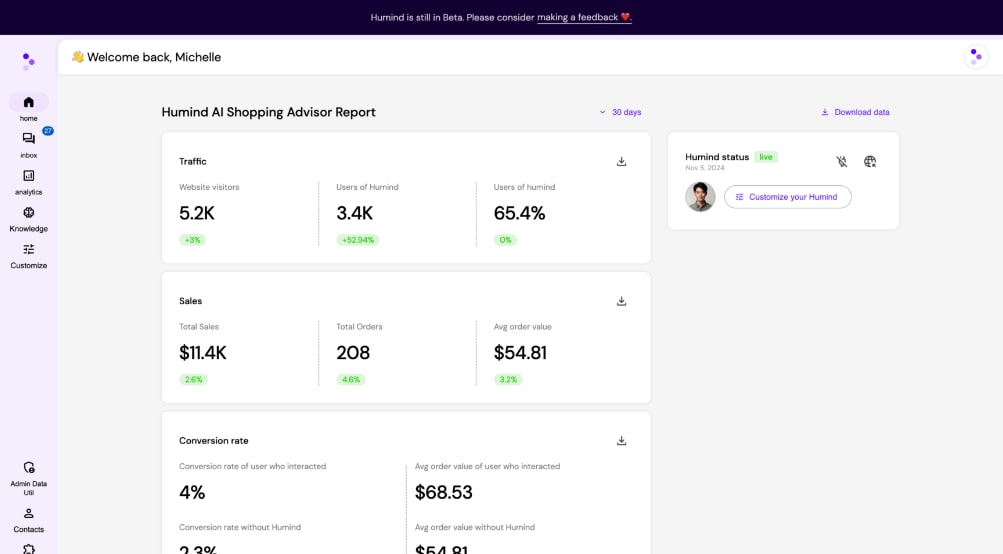Viewport: 1003px width, 554px height.
Task: Click the Download data link
Action: (x=855, y=112)
